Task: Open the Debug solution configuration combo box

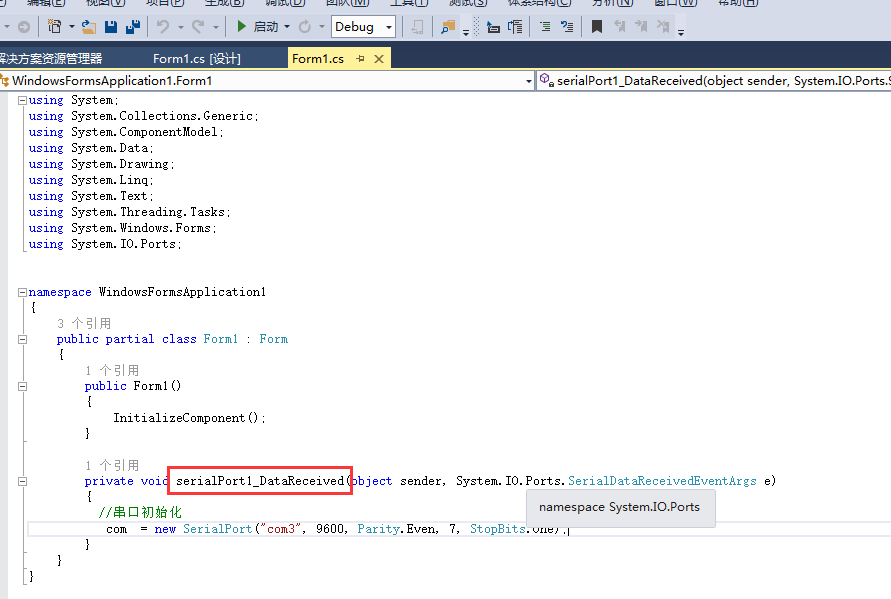Action: [x=363, y=26]
